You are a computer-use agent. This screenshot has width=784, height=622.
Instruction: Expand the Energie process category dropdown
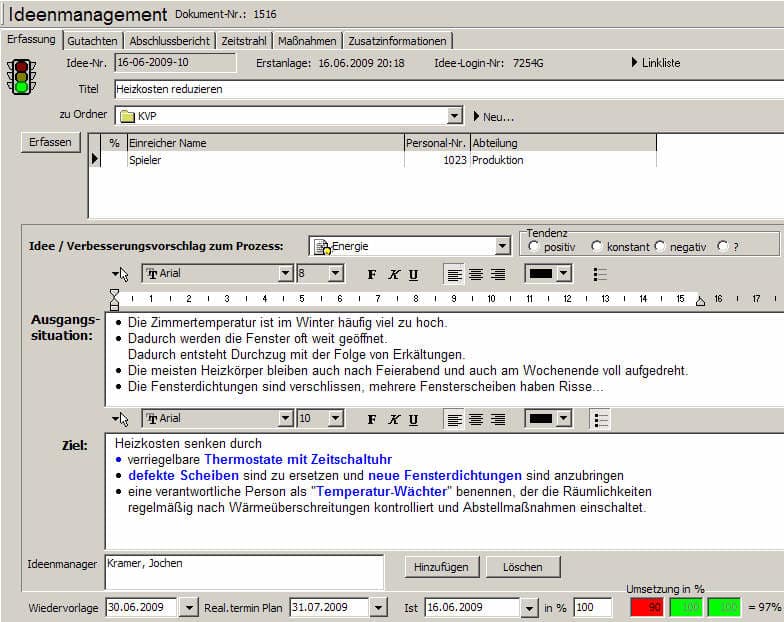point(502,246)
